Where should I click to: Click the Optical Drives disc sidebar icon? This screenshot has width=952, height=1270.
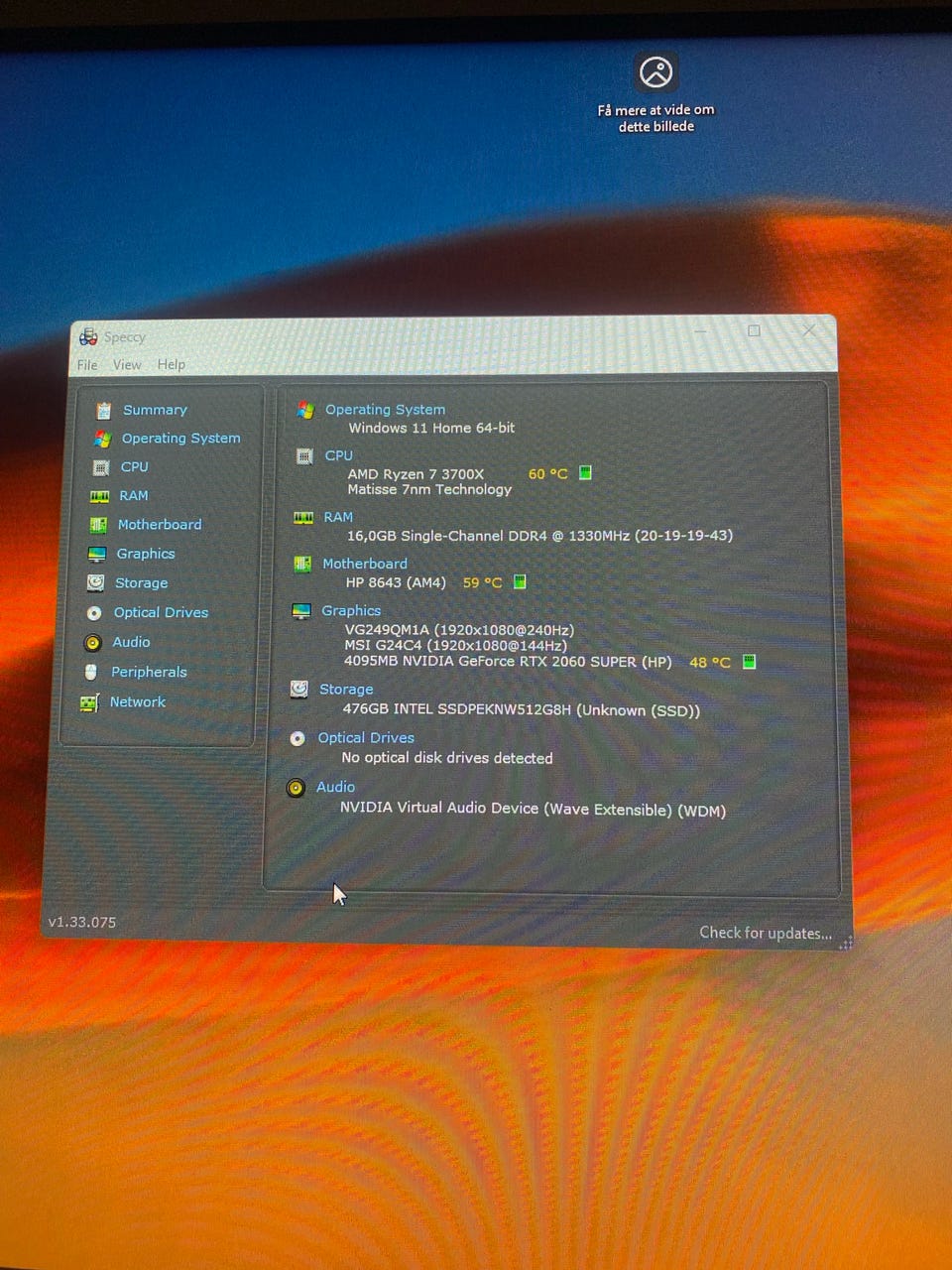(x=94, y=613)
